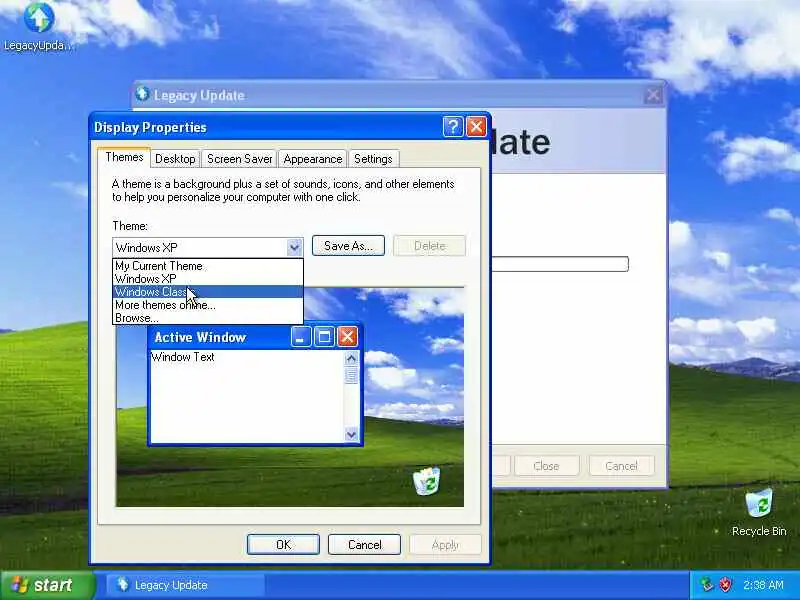Click the Display Properties title bar
This screenshot has width=800, height=600.
pyautogui.click(x=290, y=127)
